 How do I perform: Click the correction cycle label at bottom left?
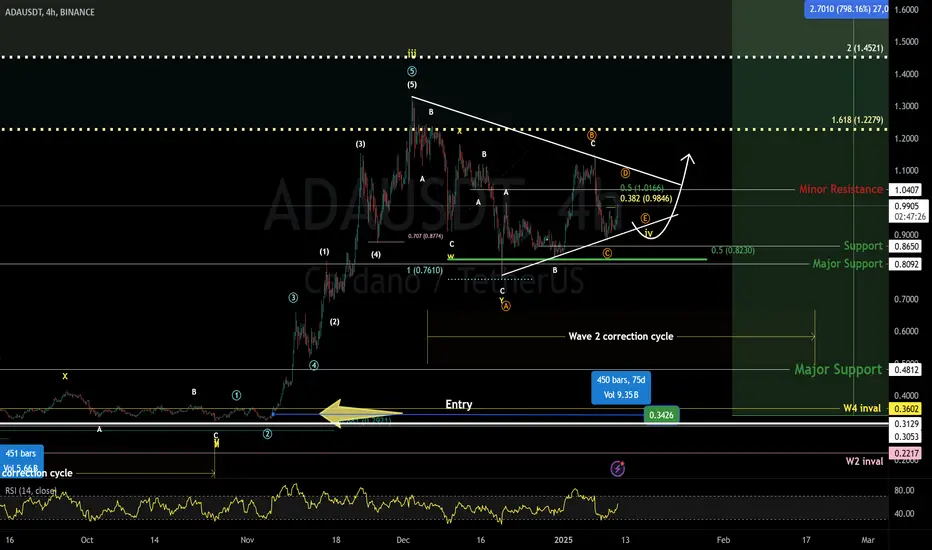pyautogui.click(x=37, y=473)
